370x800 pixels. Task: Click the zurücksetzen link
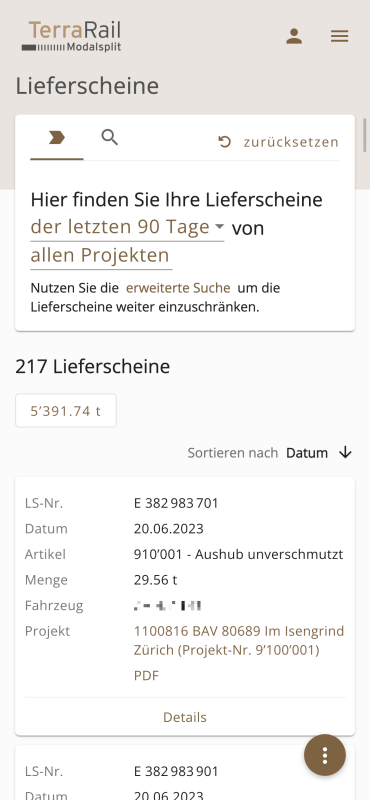click(291, 142)
